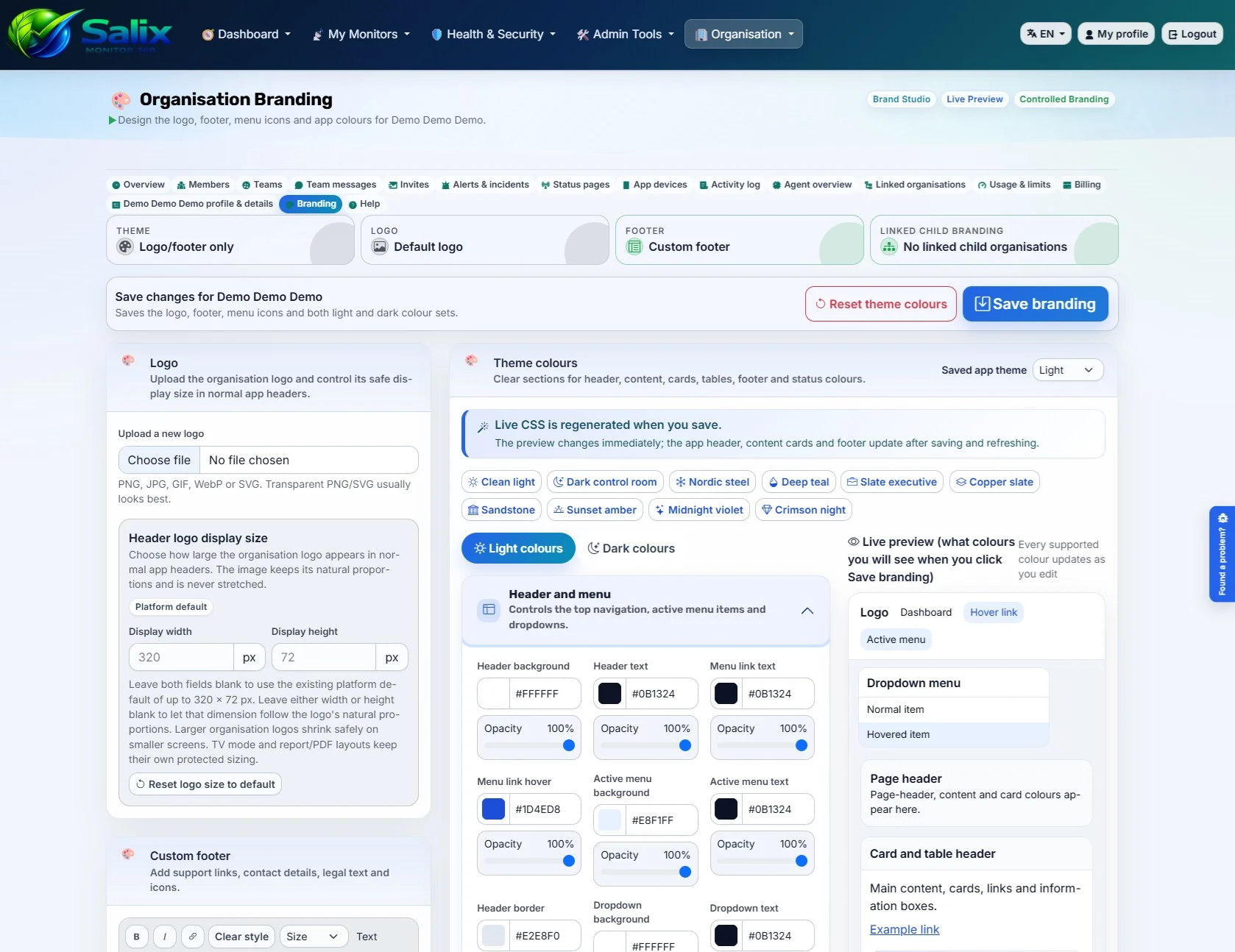This screenshot has width=1235, height=952.
Task: Apply the Dark control room preset
Action: (605, 482)
